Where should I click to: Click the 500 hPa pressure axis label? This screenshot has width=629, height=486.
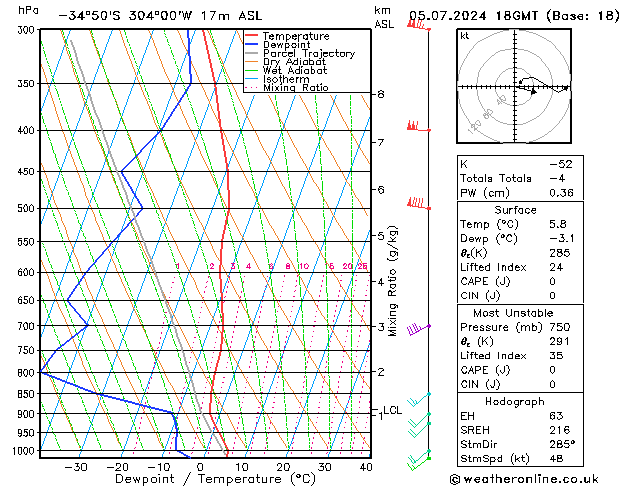[x=26, y=209]
